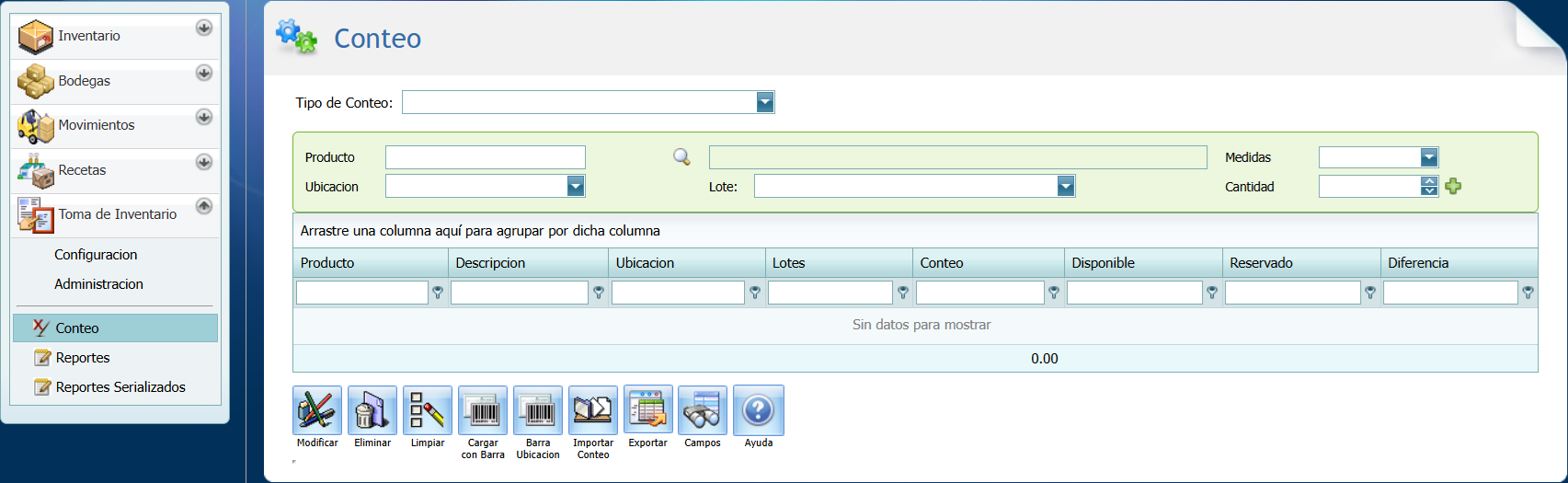Open the Medidas dropdown arrow

pyautogui.click(x=1429, y=157)
